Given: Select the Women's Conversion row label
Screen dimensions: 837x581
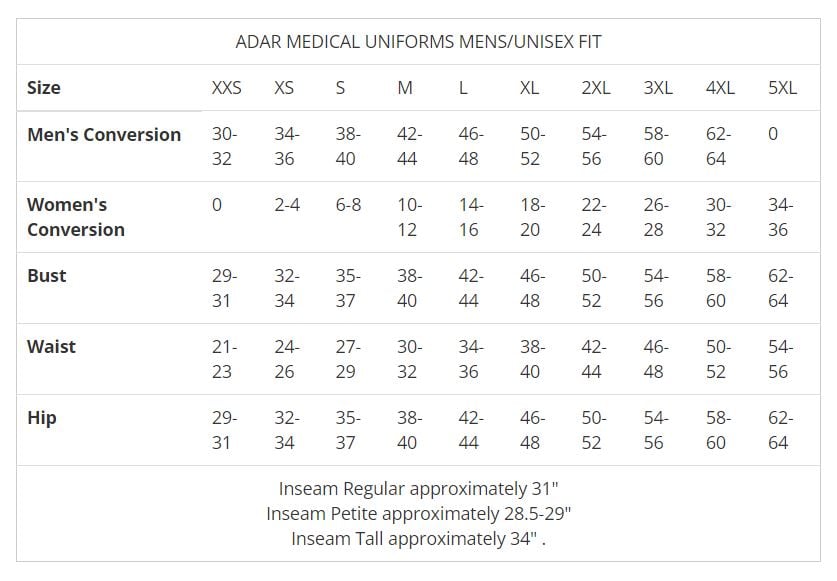Looking at the screenshot, I should coord(76,217).
